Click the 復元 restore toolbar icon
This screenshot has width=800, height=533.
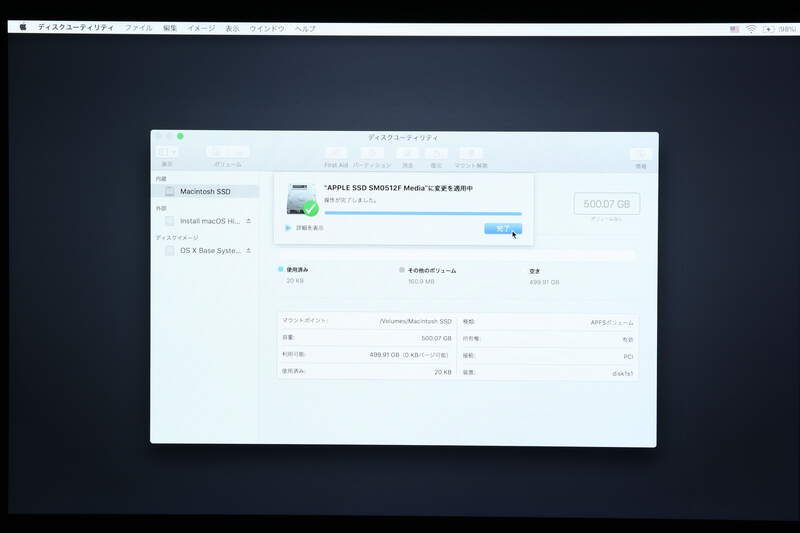pos(436,153)
